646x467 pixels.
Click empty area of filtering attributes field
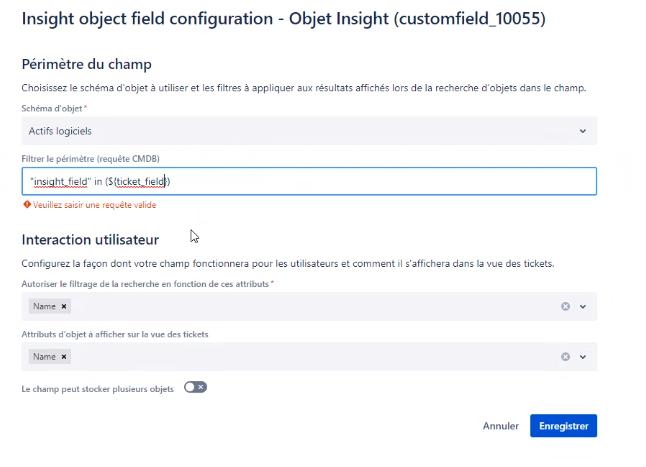(x=313, y=306)
